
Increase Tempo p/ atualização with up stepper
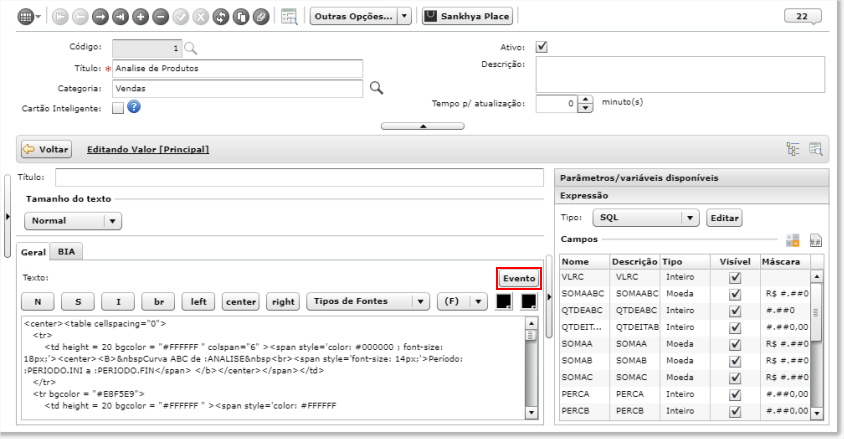[x=585, y=100]
